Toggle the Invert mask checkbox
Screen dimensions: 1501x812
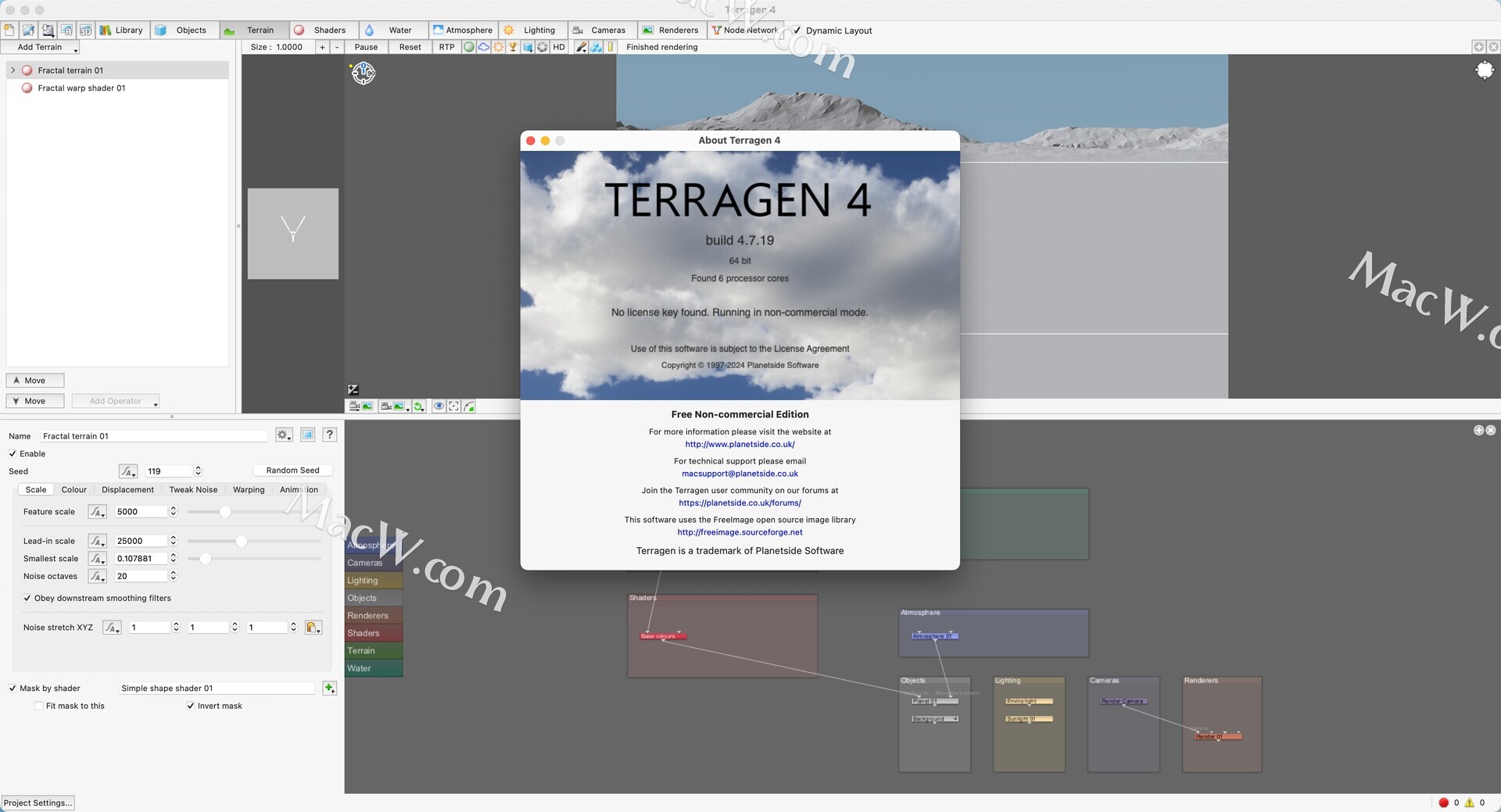191,706
